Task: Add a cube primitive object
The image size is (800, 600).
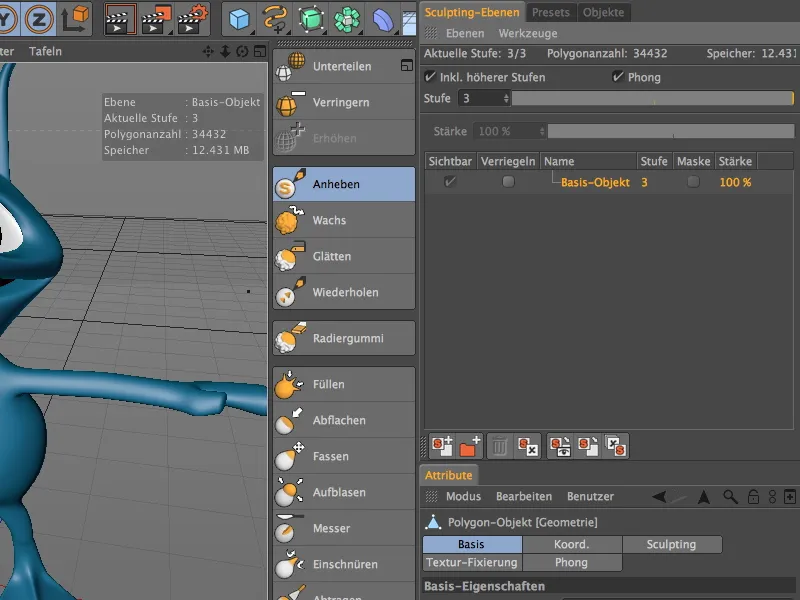Action: pos(239,19)
